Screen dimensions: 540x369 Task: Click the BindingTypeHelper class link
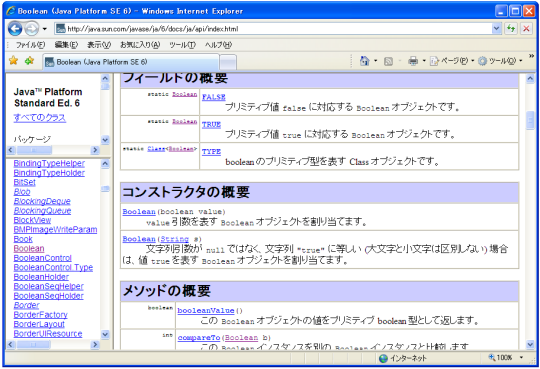[x=49, y=163]
